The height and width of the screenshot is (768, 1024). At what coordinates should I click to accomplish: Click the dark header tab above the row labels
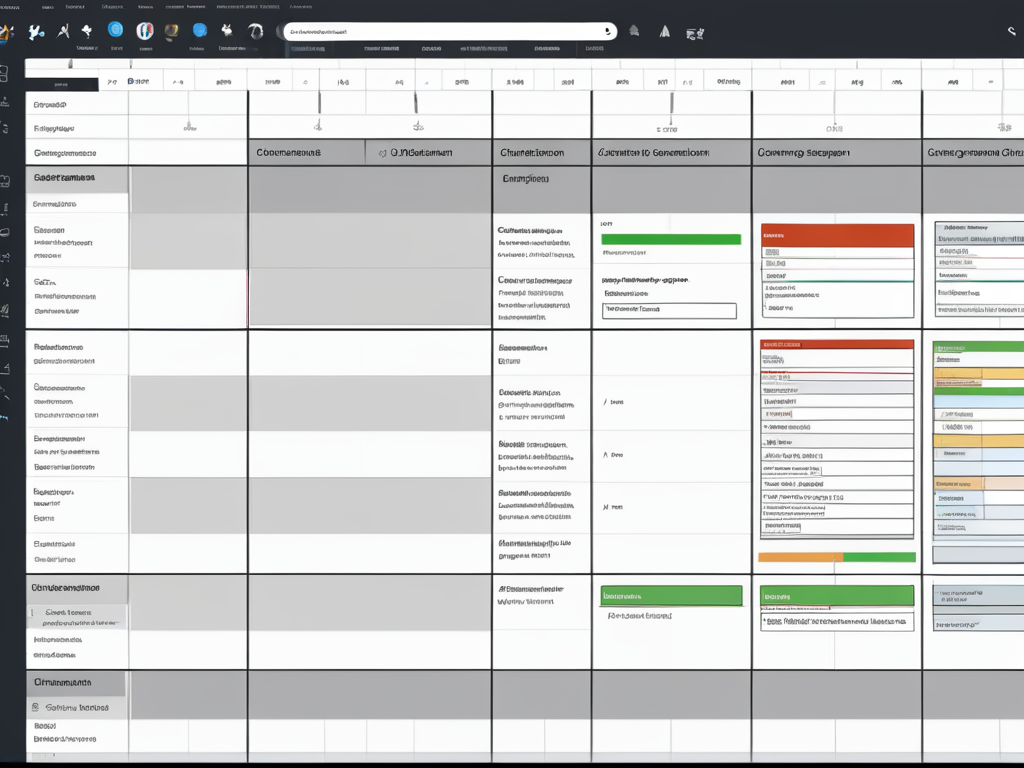click(x=62, y=85)
